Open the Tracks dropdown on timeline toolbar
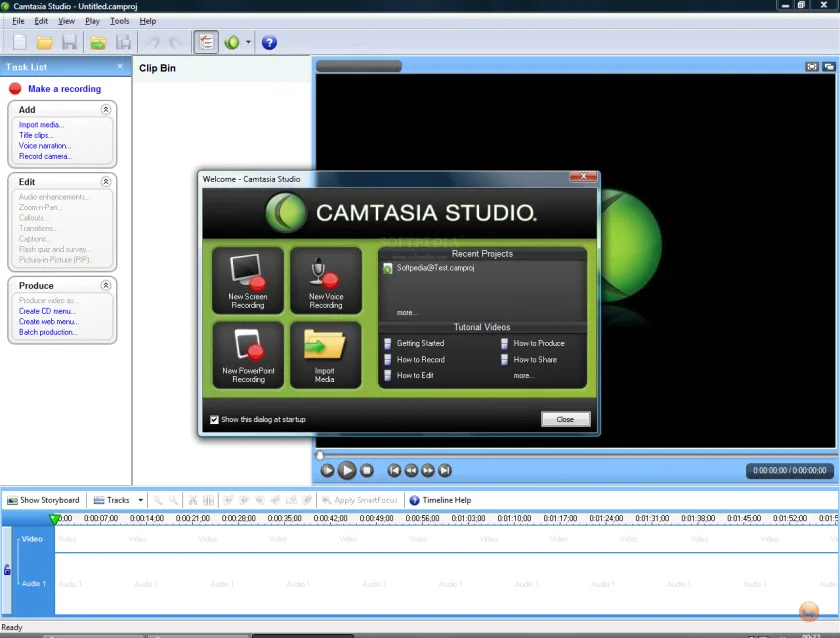This screenshot has height=638, width=840. pyautogui.click(x=140, y=500)
